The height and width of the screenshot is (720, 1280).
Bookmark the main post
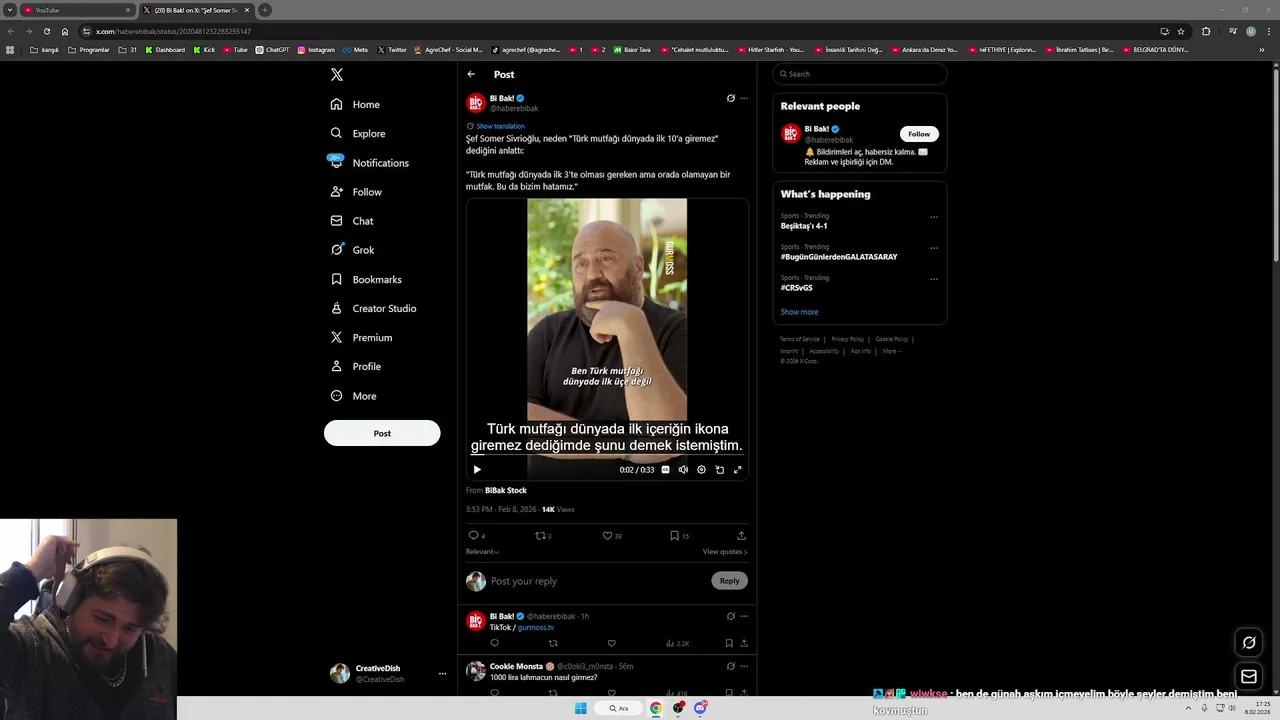coord(674,535)
